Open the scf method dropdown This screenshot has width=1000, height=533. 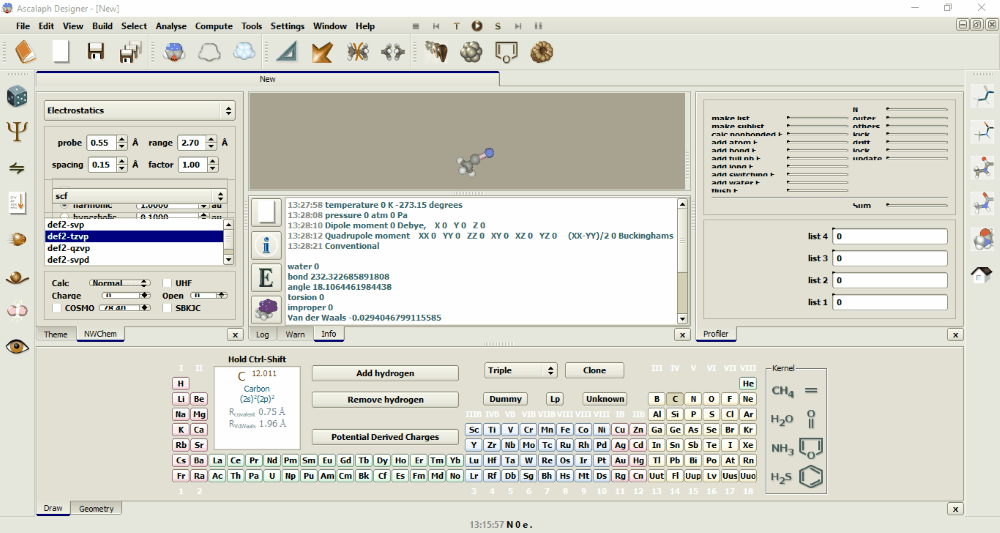[x=140, y=196]
